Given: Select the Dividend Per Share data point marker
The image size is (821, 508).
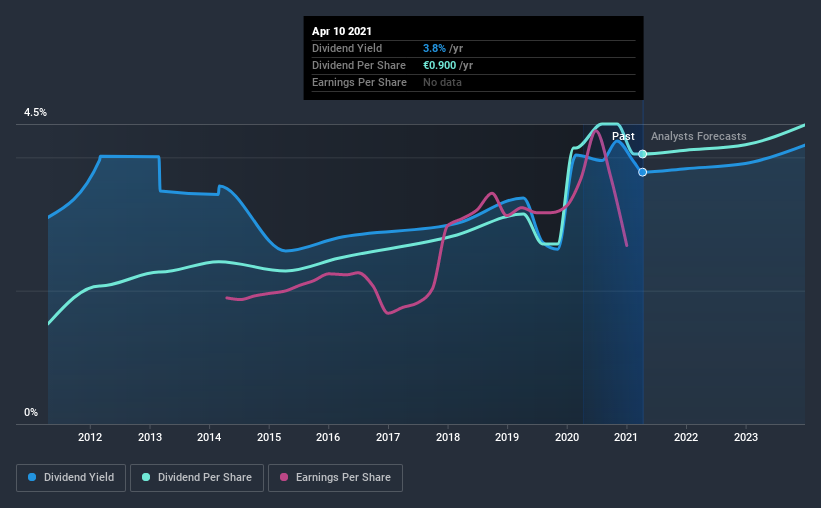Looking at the screenshot, I should (x=642, y=154).
